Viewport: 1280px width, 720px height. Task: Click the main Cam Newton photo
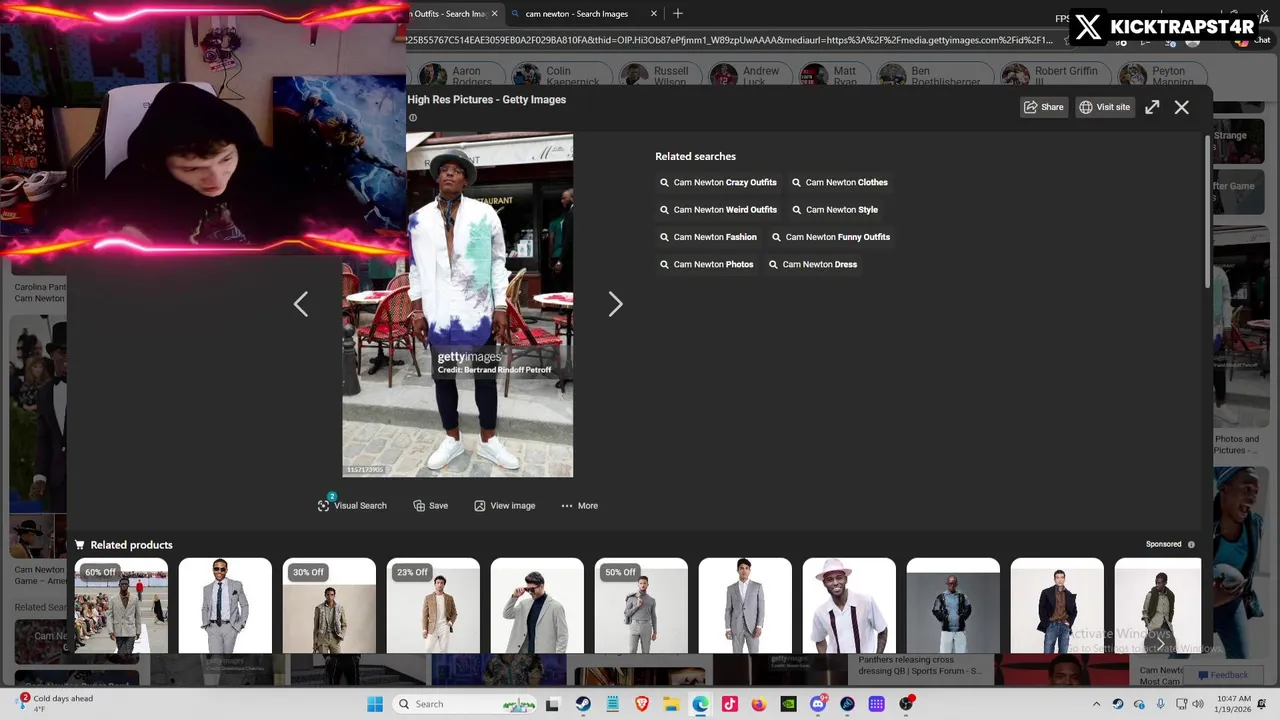[458, 305]
